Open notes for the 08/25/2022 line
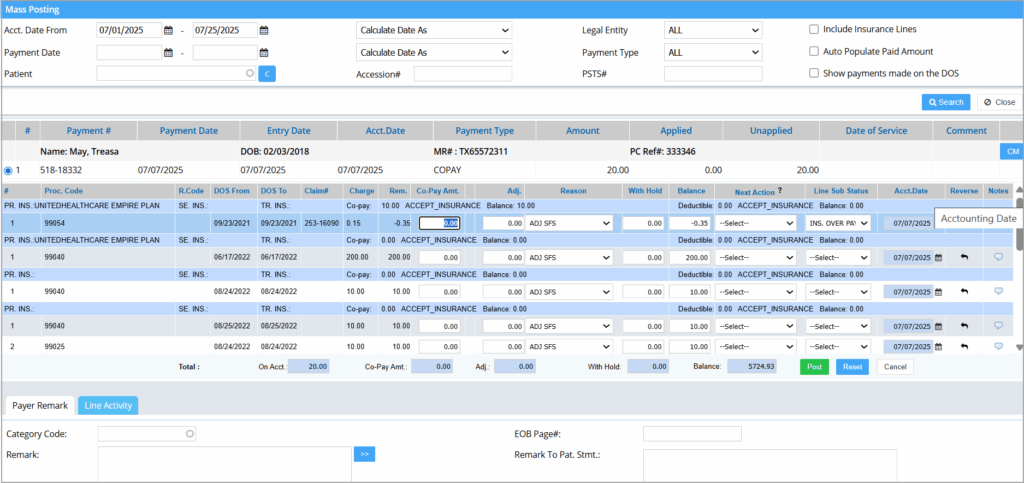Image resolution: width=1024 pixels, height=483 pixels. [x=998, y=325]
